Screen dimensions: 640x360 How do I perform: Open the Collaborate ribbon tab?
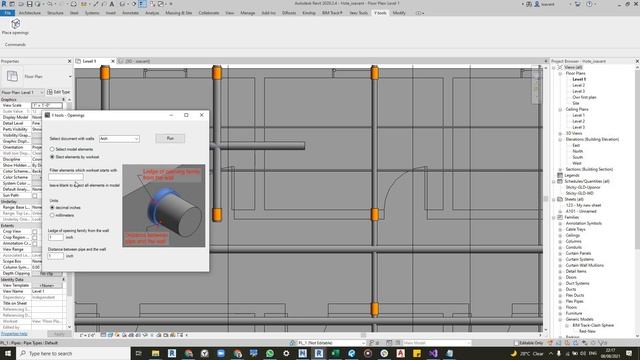(x=209, y=13)
